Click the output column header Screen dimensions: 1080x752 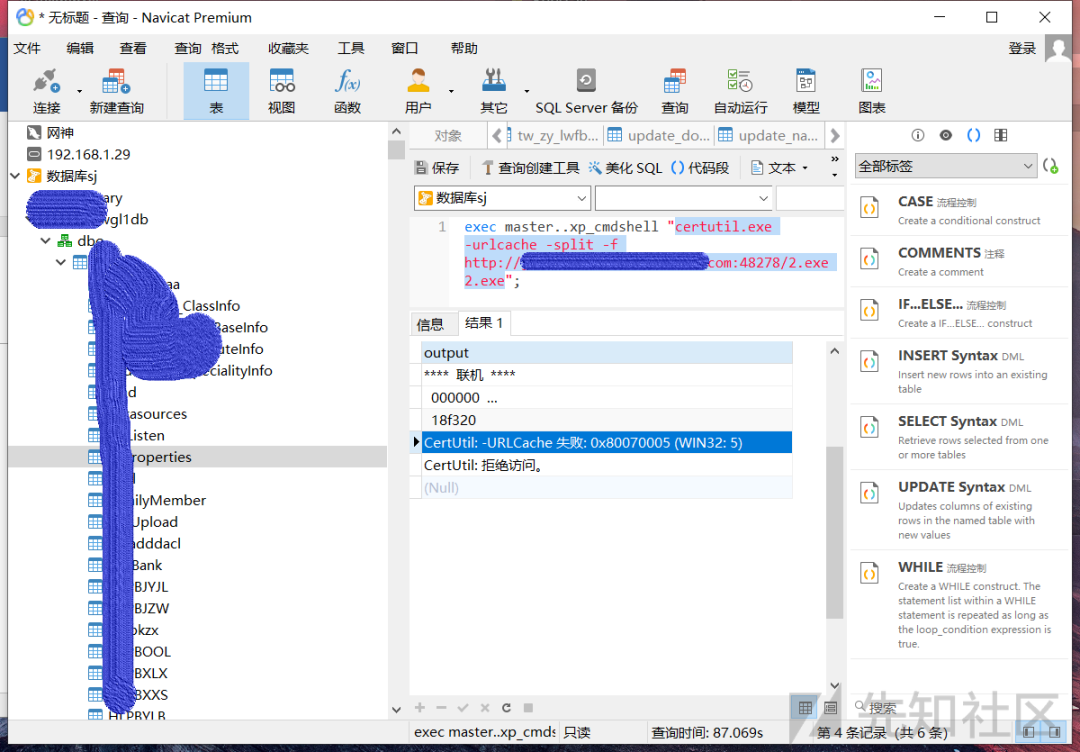click(607, 353)
